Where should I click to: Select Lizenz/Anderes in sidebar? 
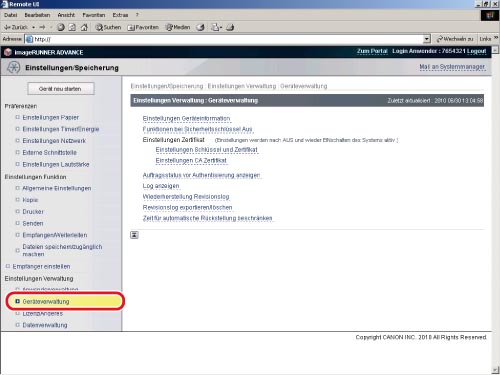click(x=42, y=314)
